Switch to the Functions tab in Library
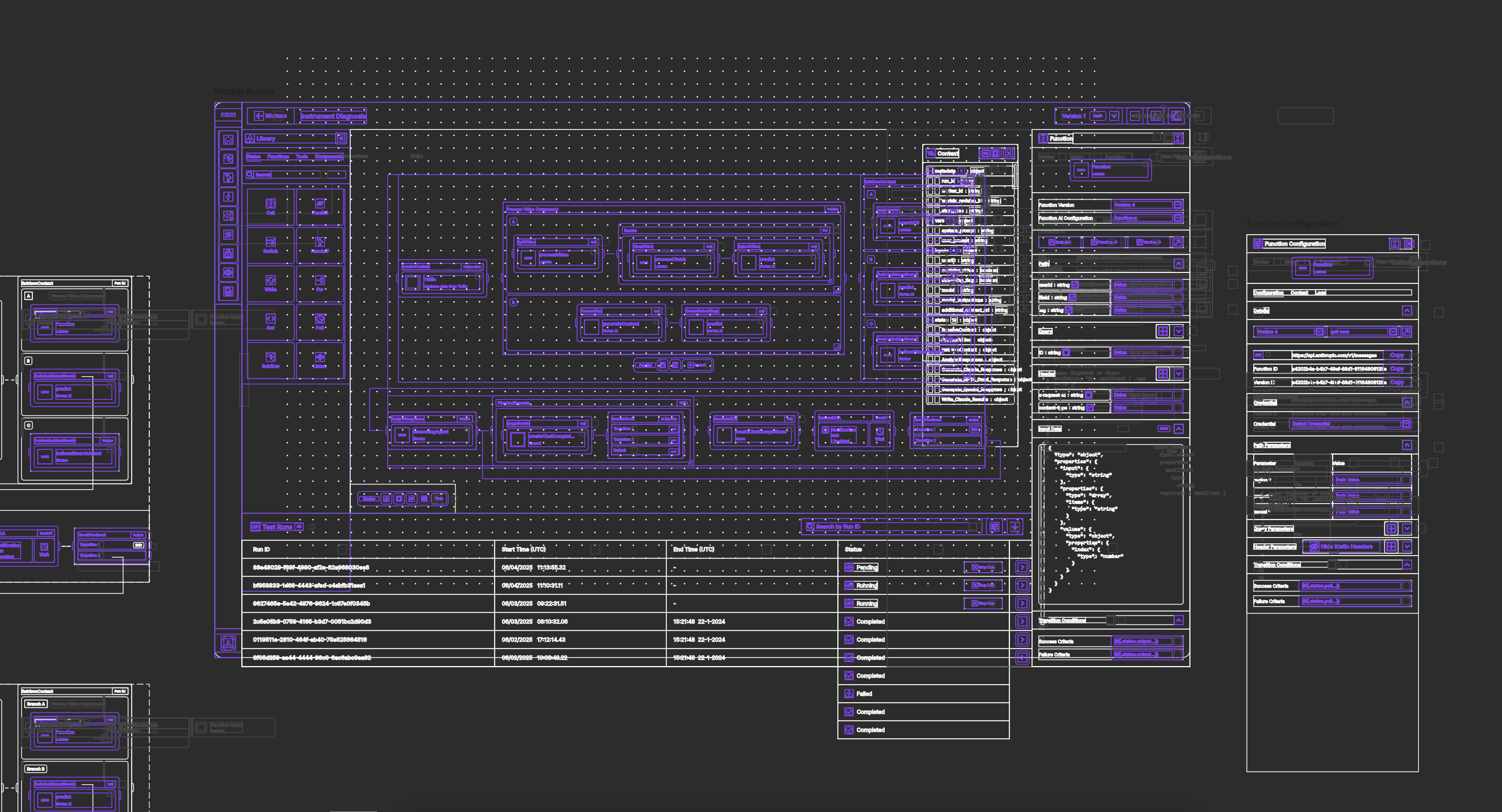This screenshot has width=1502, height=812. (x=278, y=157)
